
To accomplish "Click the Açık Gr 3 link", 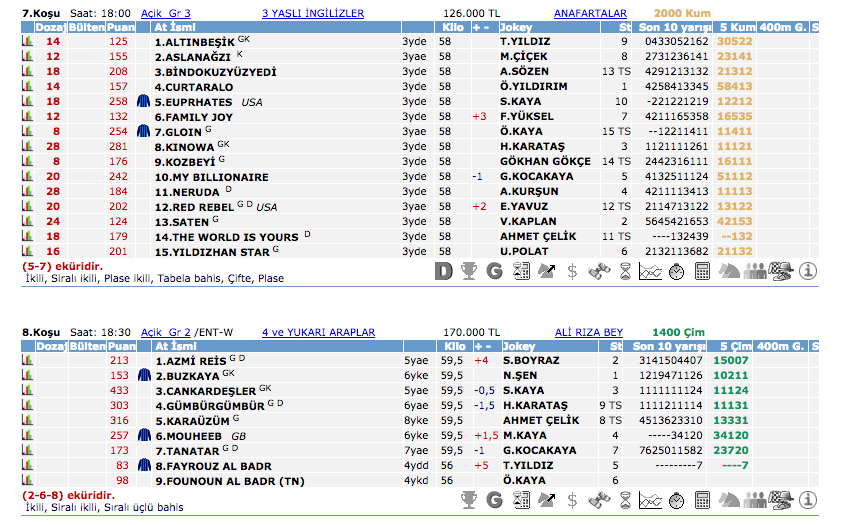I will (166, 14).
